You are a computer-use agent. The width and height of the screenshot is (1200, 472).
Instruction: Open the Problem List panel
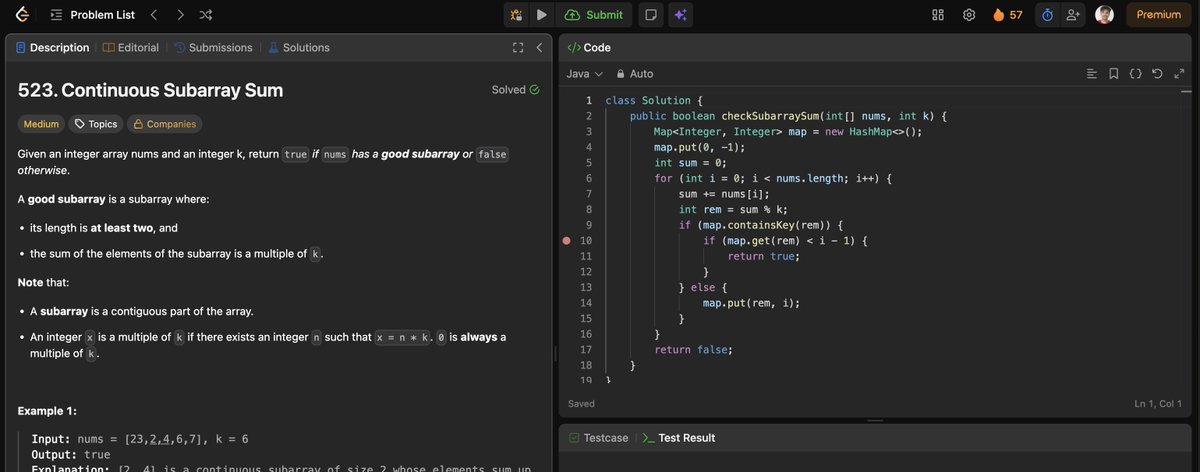pos(91,15)
